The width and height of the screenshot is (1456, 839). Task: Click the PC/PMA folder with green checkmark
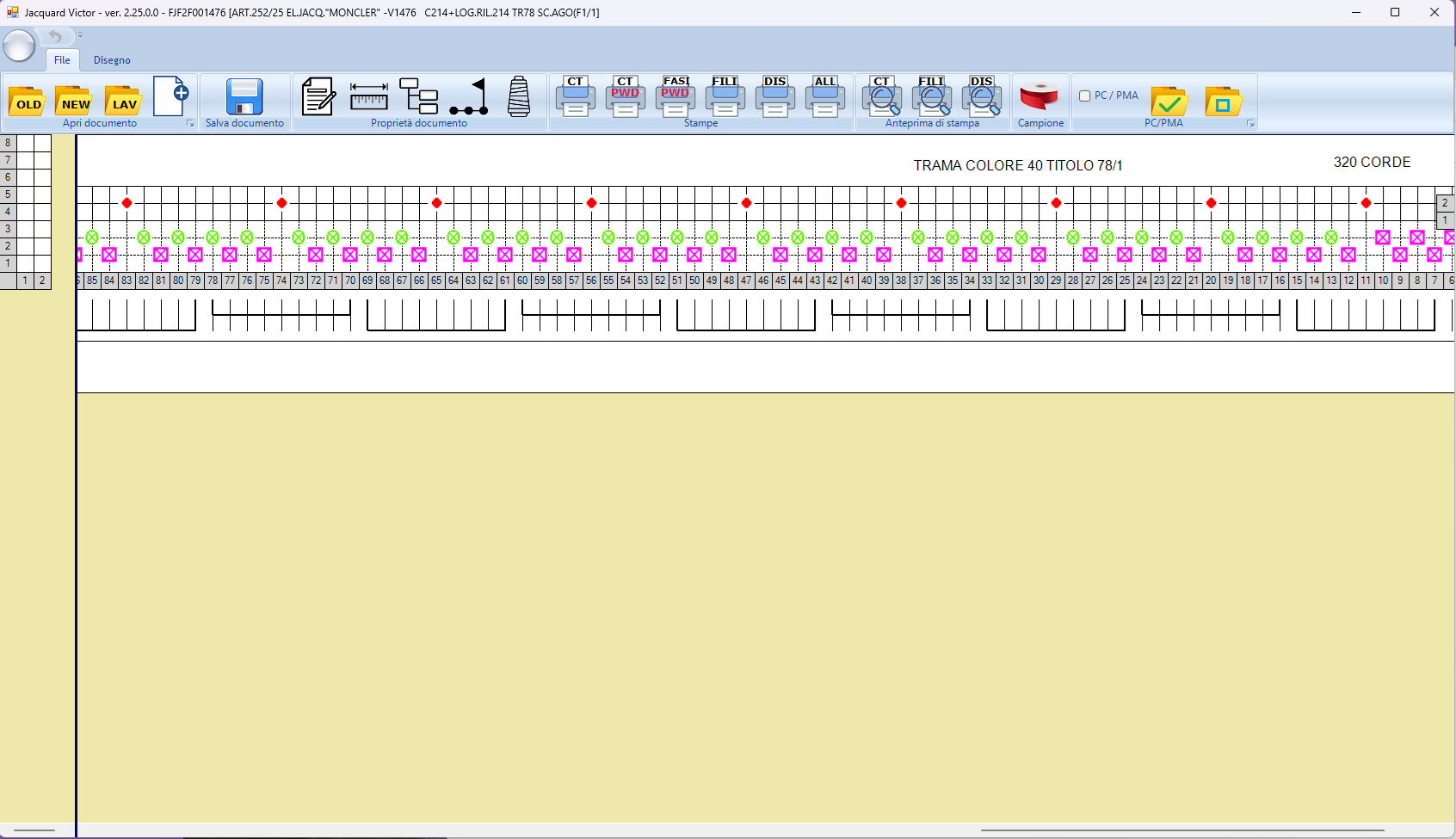point(1169,102)
